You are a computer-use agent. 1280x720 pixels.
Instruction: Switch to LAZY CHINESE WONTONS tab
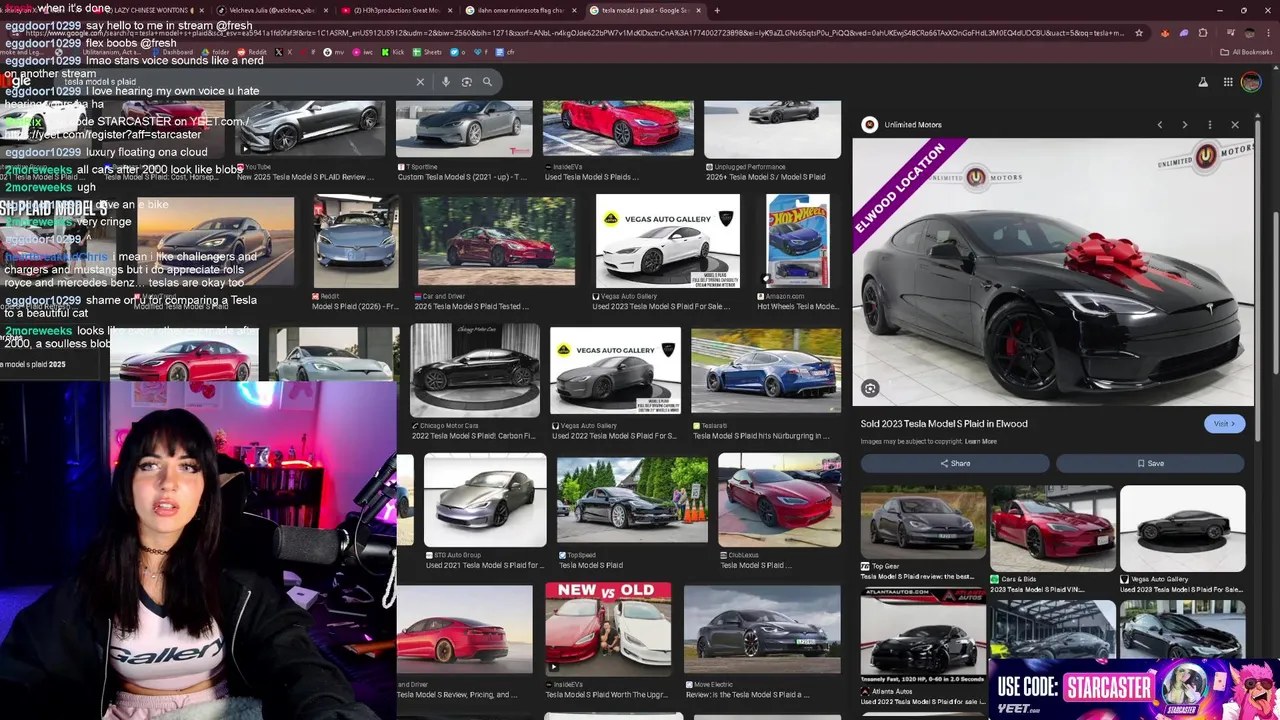click(x=150, y=10)
